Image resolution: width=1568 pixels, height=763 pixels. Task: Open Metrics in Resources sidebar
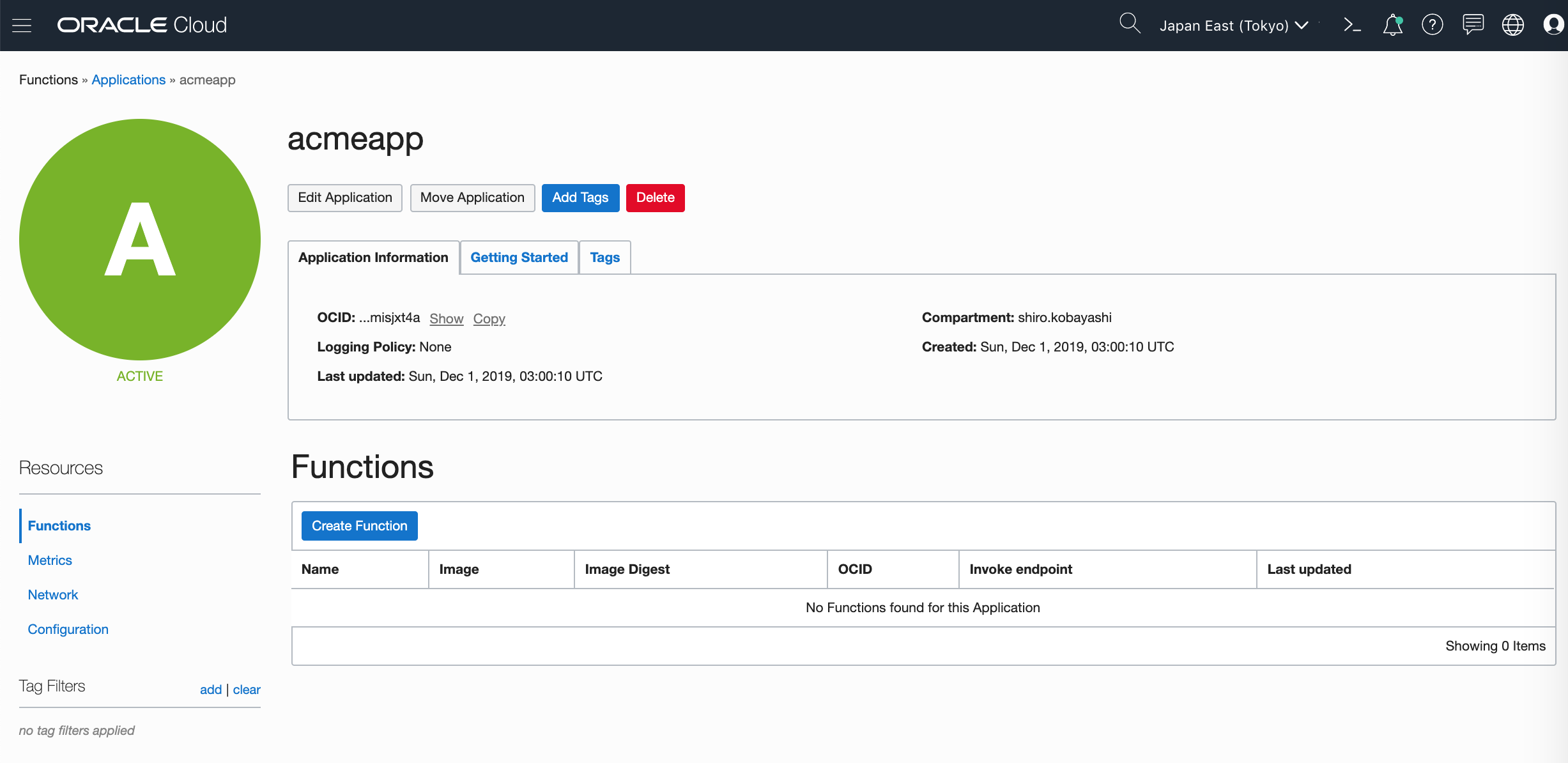pos(50,560)
